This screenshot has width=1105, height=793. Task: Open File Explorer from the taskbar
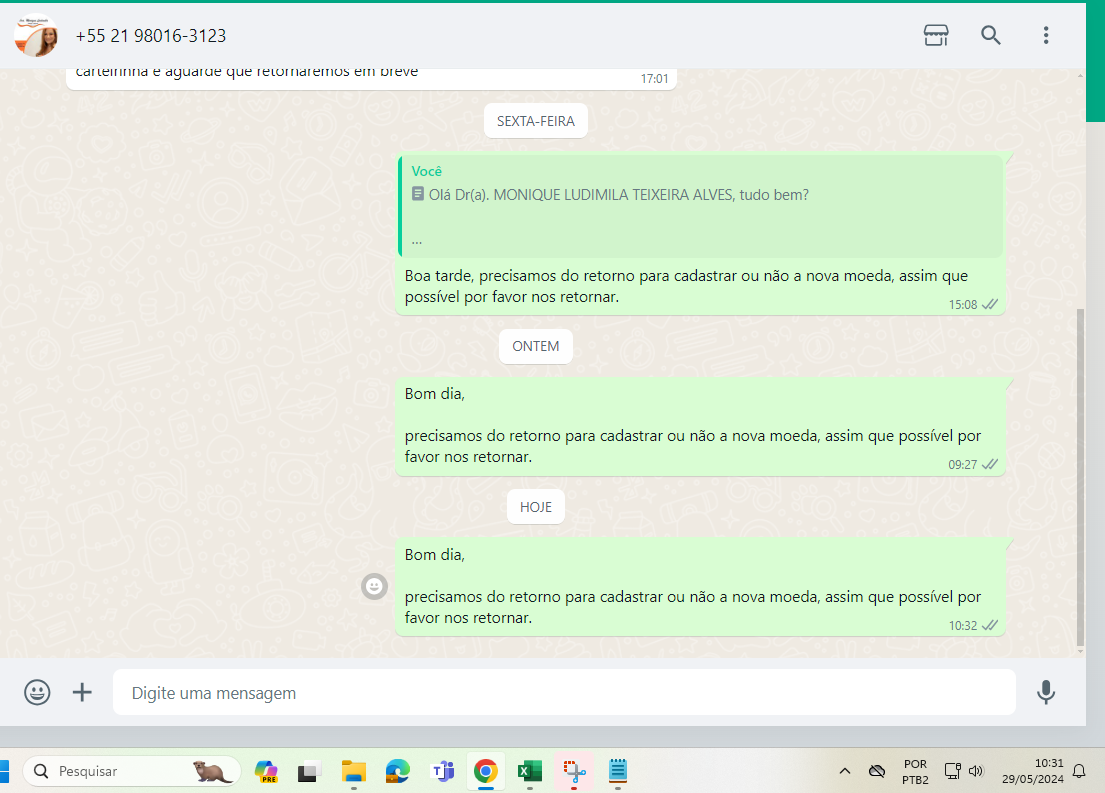354,771
